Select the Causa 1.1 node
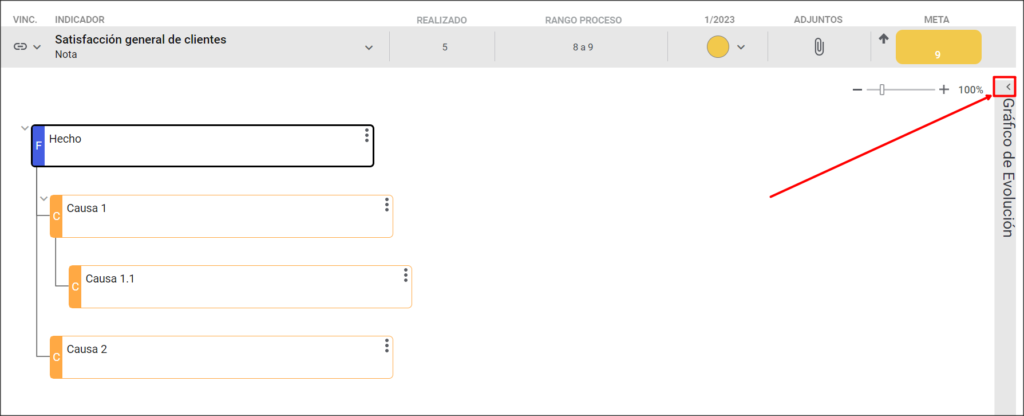 (240, 287)
